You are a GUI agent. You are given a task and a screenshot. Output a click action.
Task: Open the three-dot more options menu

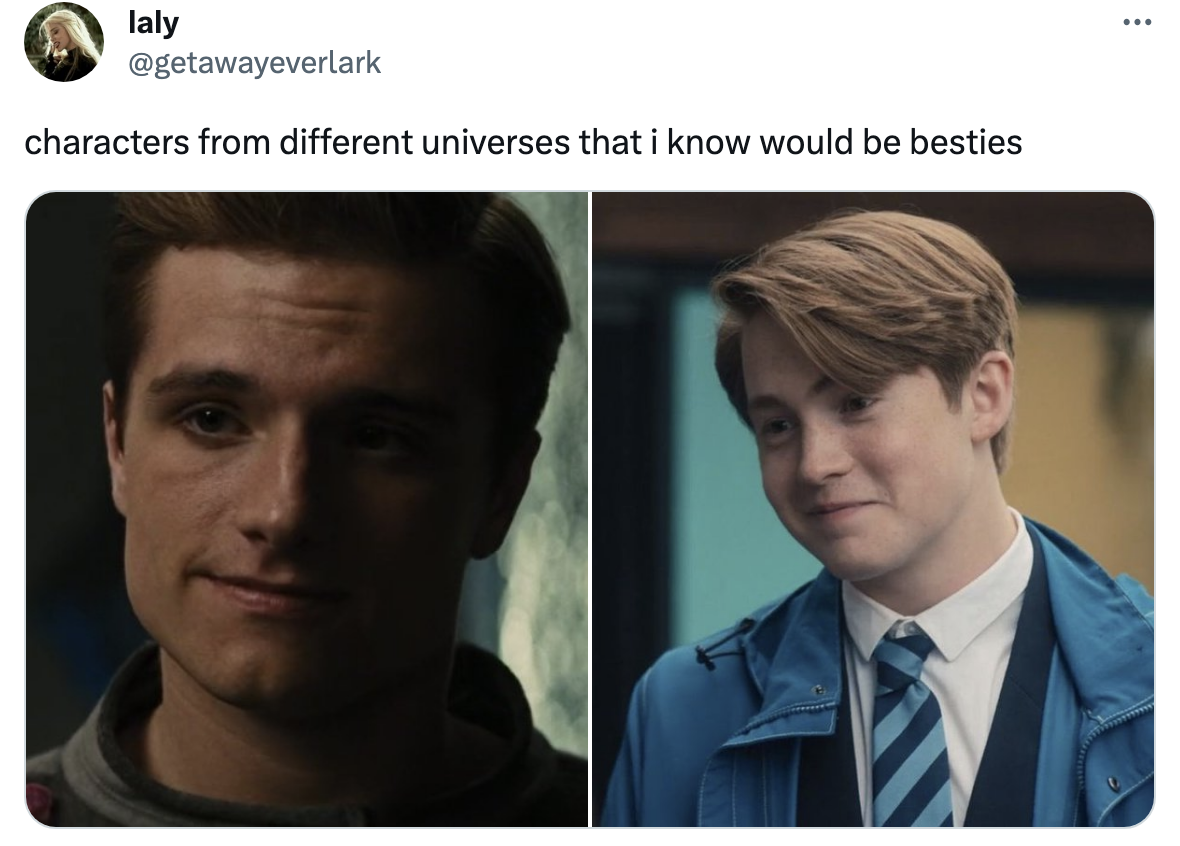(1136, 23)
